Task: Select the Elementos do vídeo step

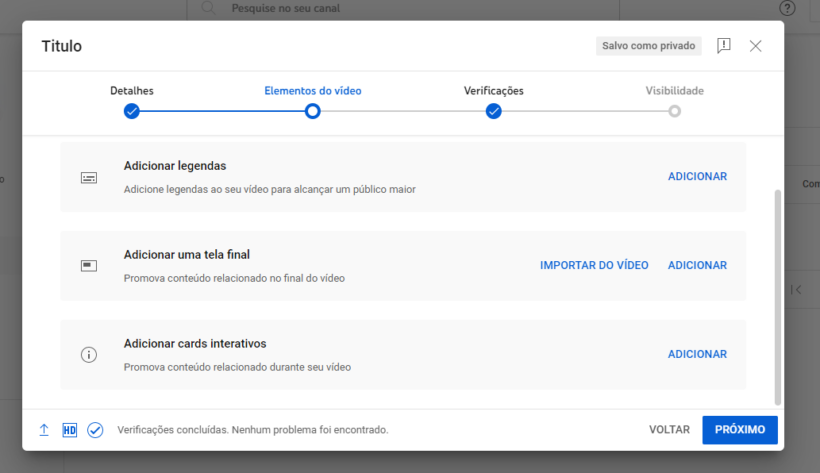Action: pos(313,91)
